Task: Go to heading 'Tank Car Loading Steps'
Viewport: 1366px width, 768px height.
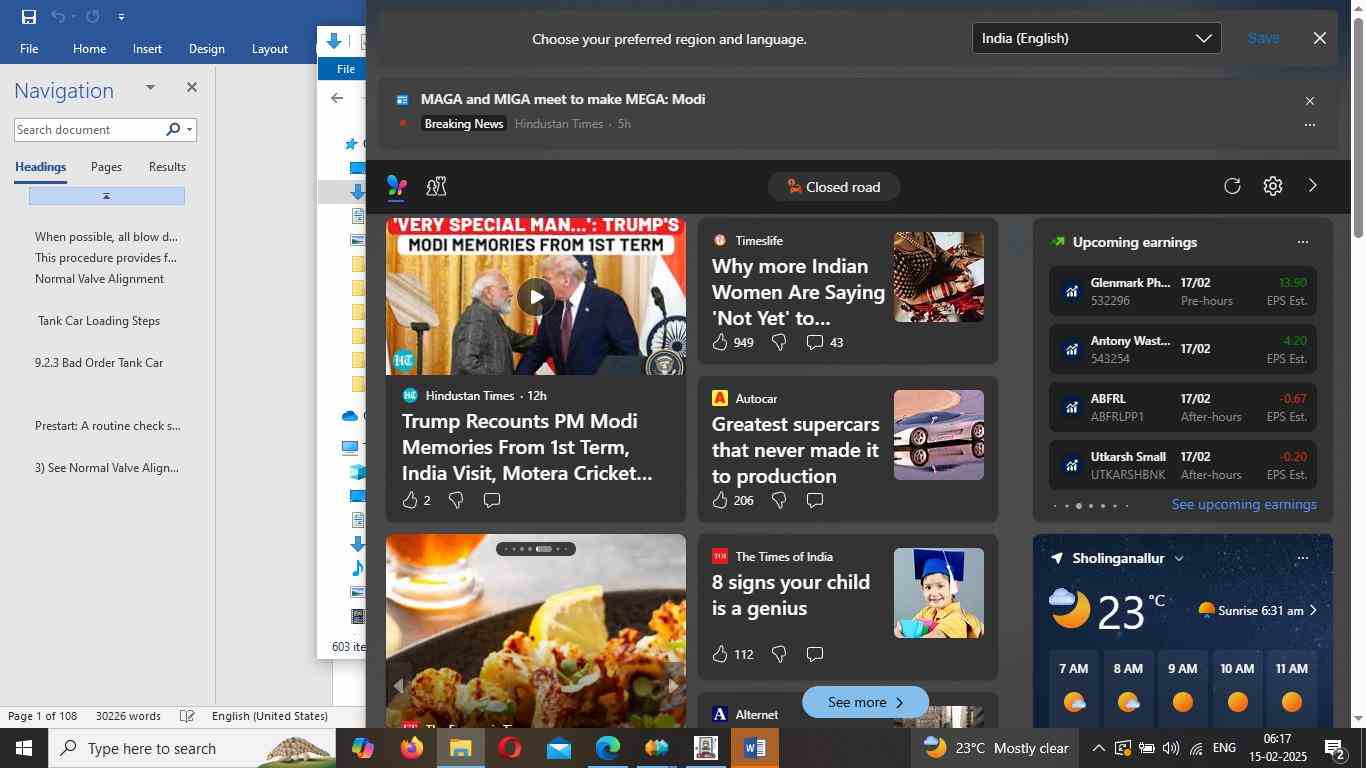Action: (x=99, y=321)
